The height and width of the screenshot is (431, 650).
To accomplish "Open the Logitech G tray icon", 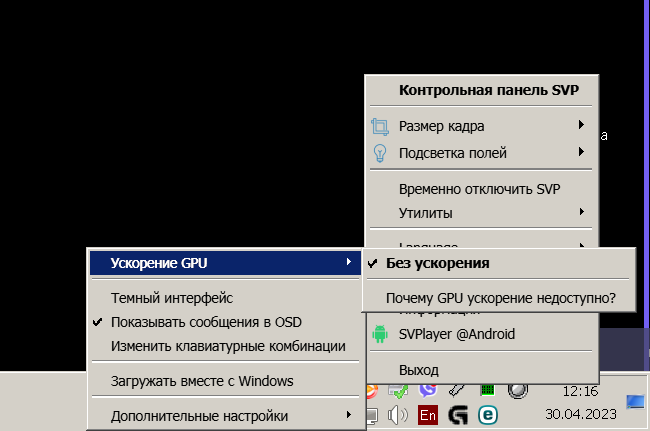I will [x=458, y=414].
